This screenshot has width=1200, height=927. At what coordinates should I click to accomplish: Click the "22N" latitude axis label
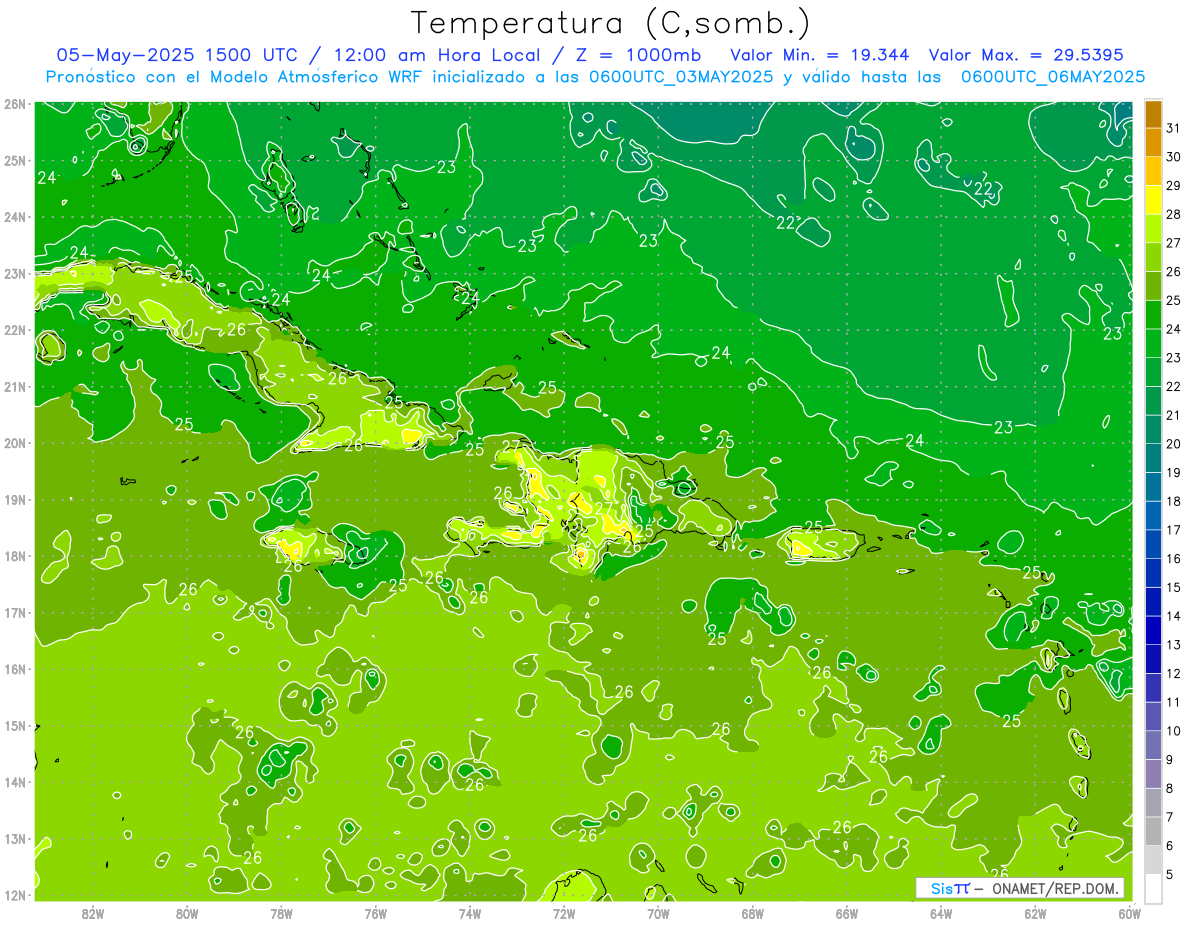14,330
